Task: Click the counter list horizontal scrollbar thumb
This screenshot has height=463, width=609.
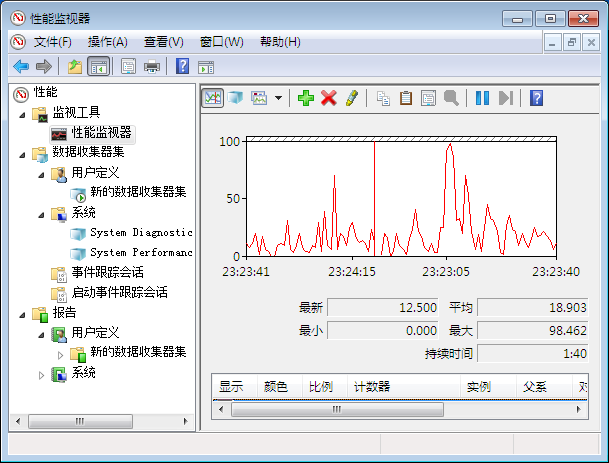Action: pos(337,409)
